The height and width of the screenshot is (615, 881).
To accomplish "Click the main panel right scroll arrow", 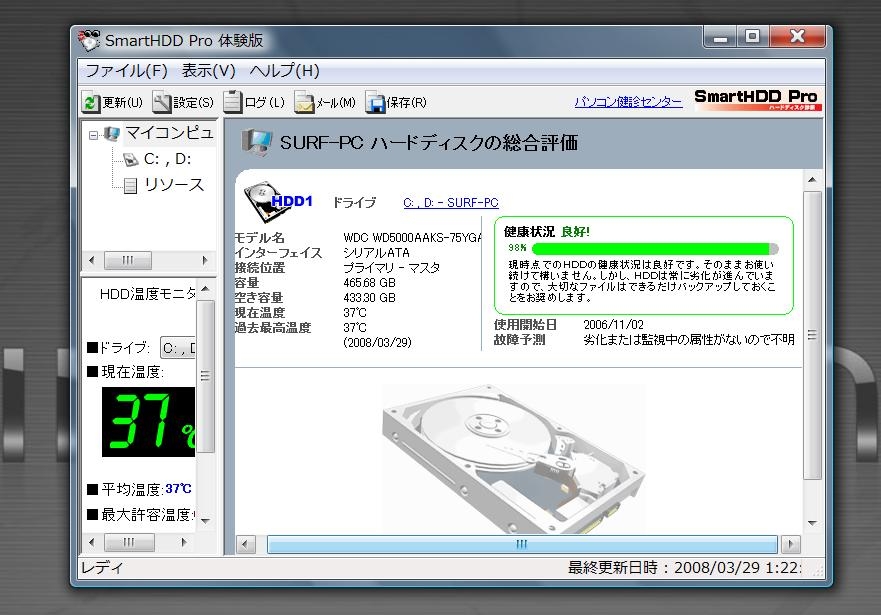I will pyautogui.click(x=791, y=544).
